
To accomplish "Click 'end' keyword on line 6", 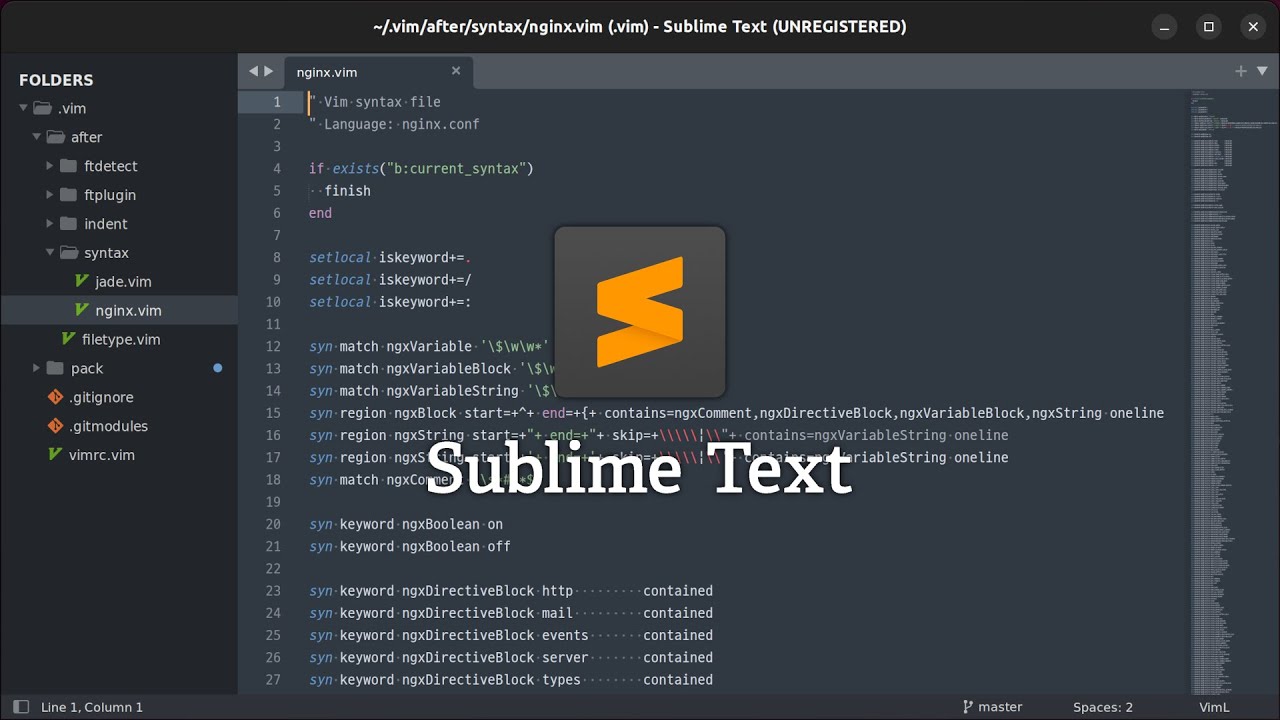I will 320,213.
